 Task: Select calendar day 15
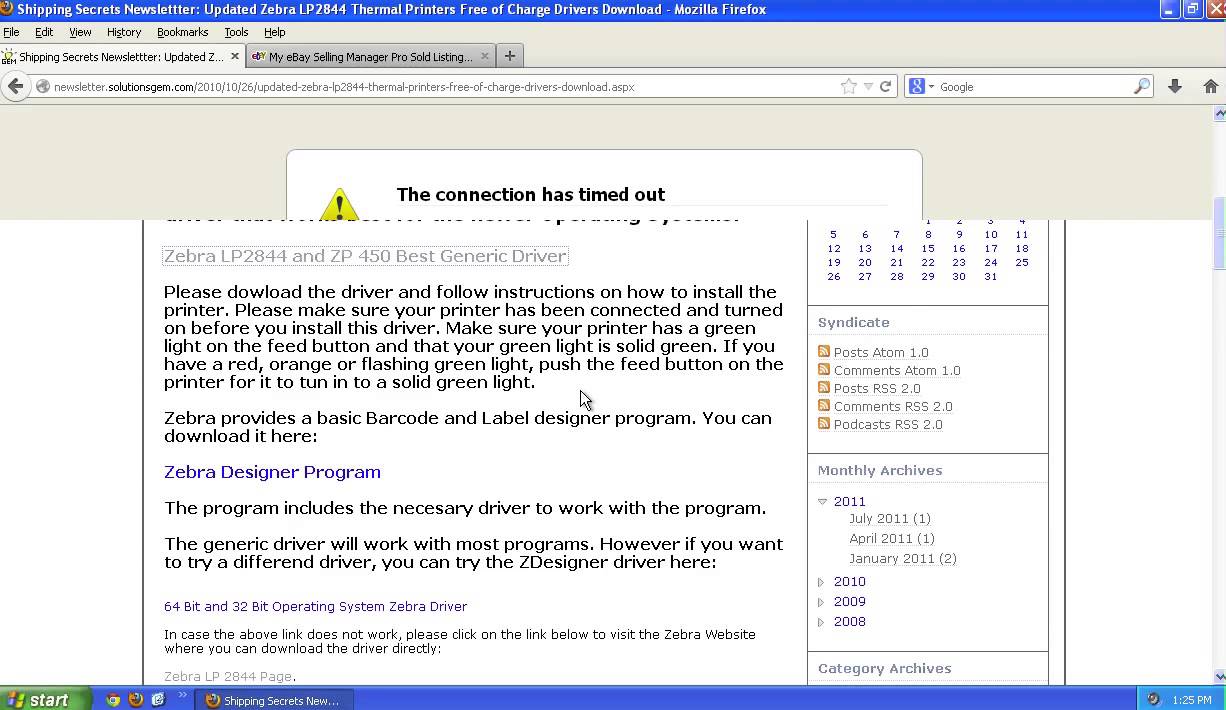tap(928, 248)
